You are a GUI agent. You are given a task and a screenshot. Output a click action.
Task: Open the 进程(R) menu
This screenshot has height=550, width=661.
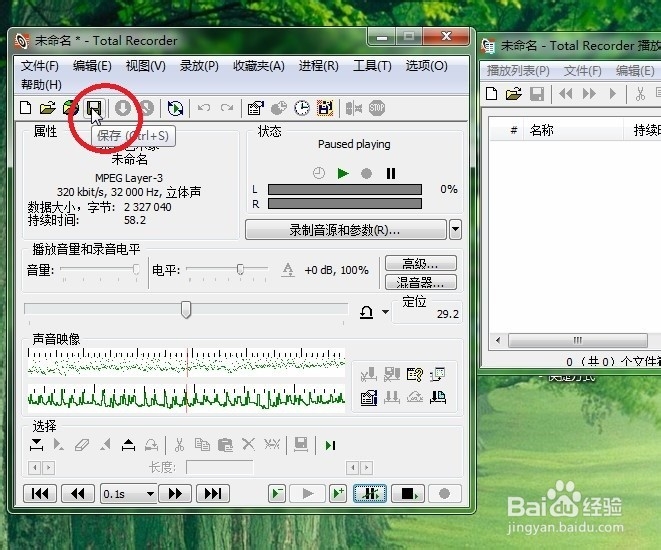click(x=319, y=66)
